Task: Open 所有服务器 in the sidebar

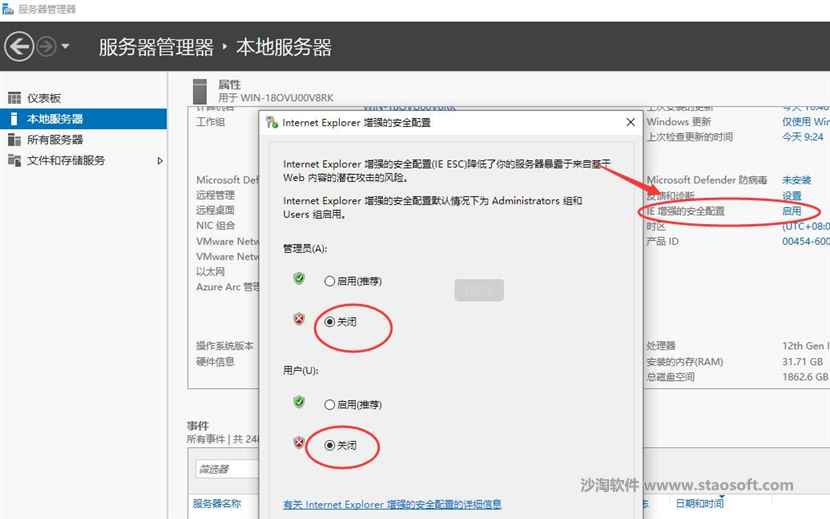Action: 55,139
